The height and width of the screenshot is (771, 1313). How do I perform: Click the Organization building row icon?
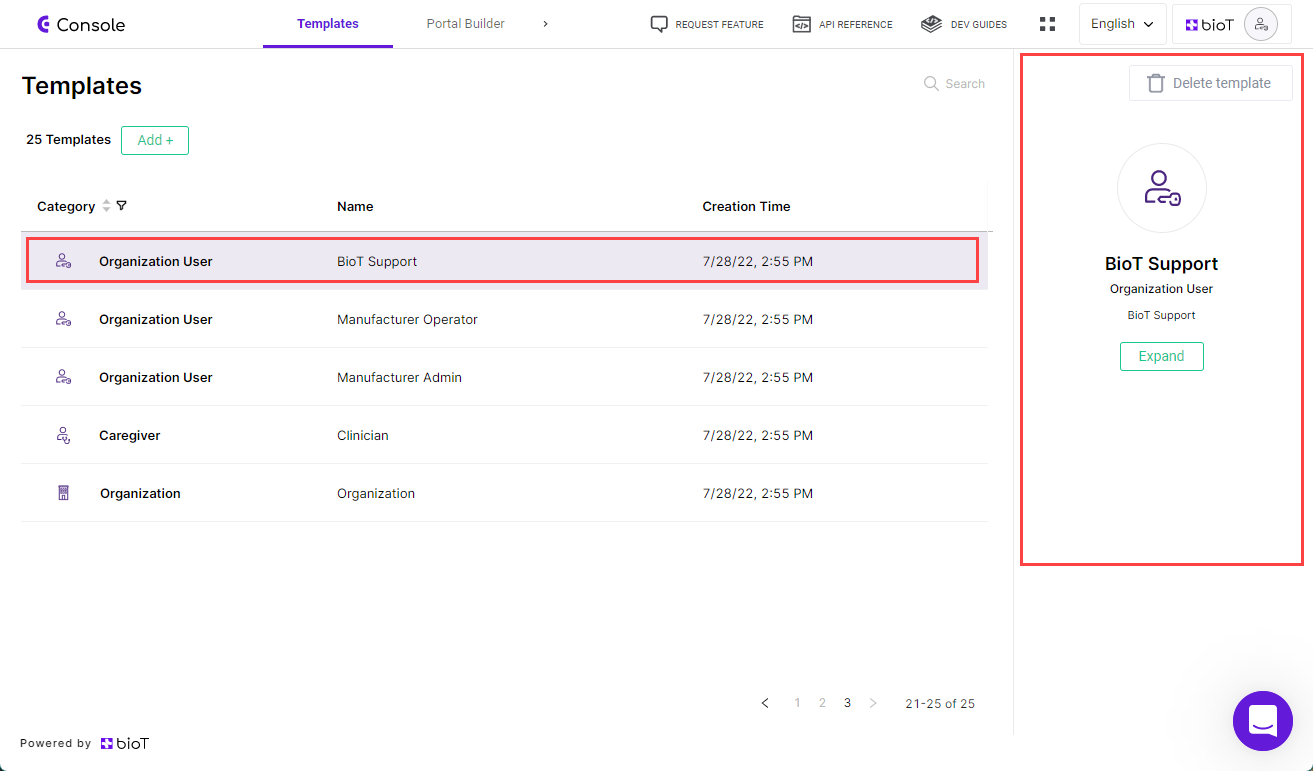tap(63, 493)
